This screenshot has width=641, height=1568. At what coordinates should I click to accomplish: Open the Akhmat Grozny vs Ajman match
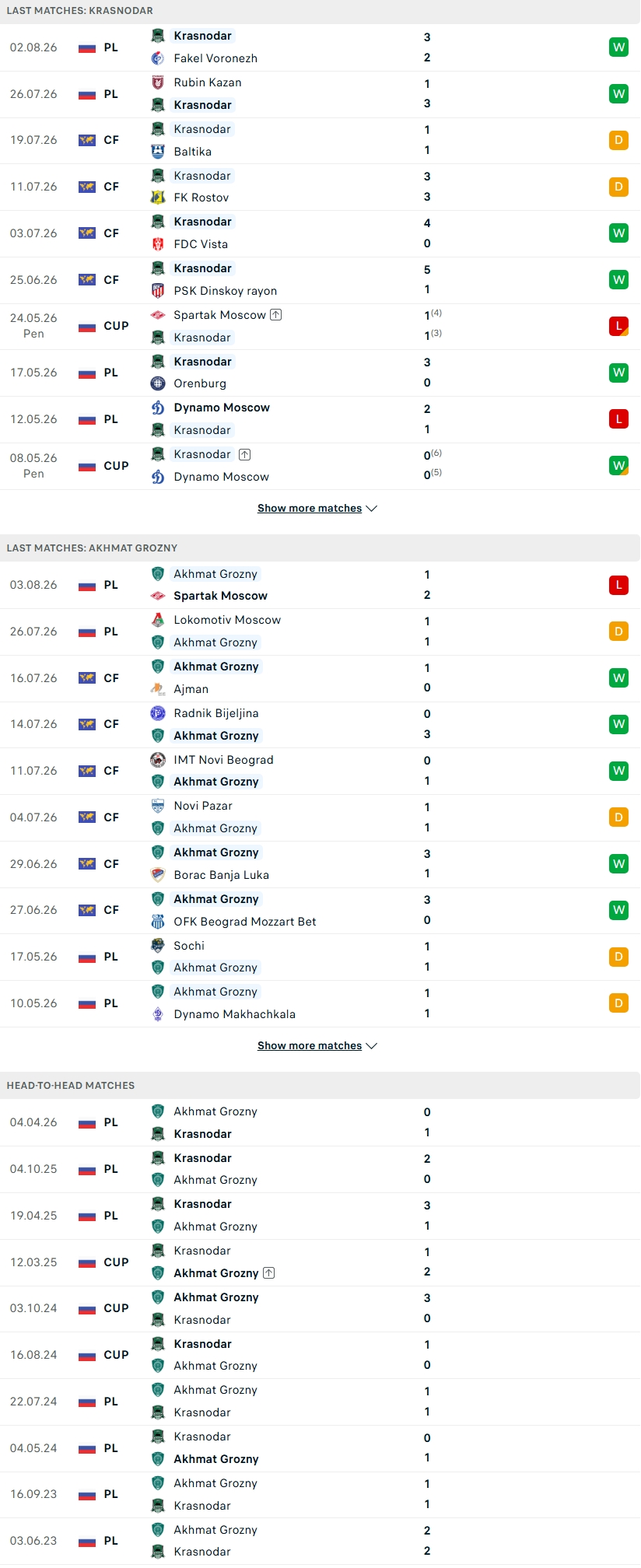[320, 678]
